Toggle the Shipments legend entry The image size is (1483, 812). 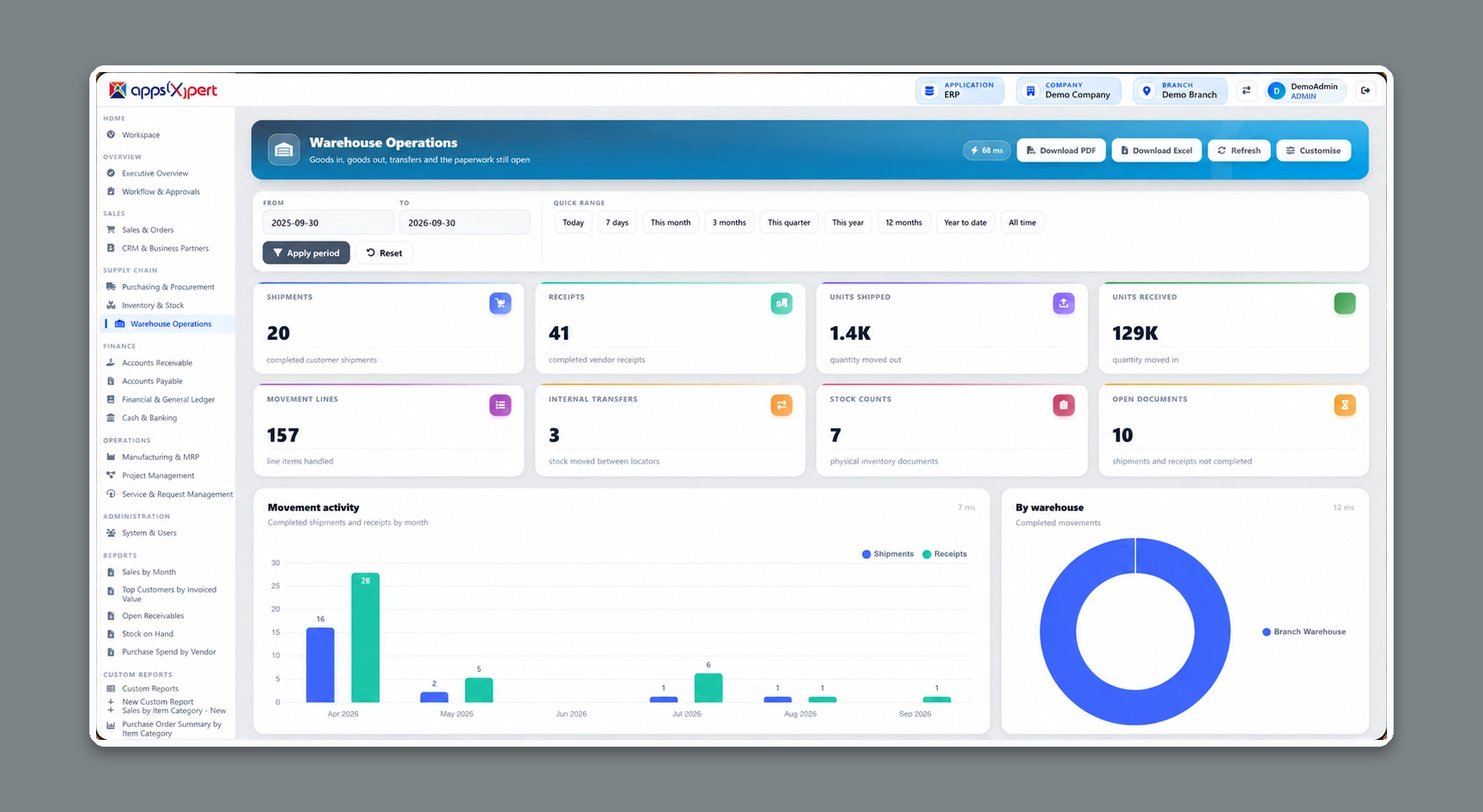click(x=888, y=554)
